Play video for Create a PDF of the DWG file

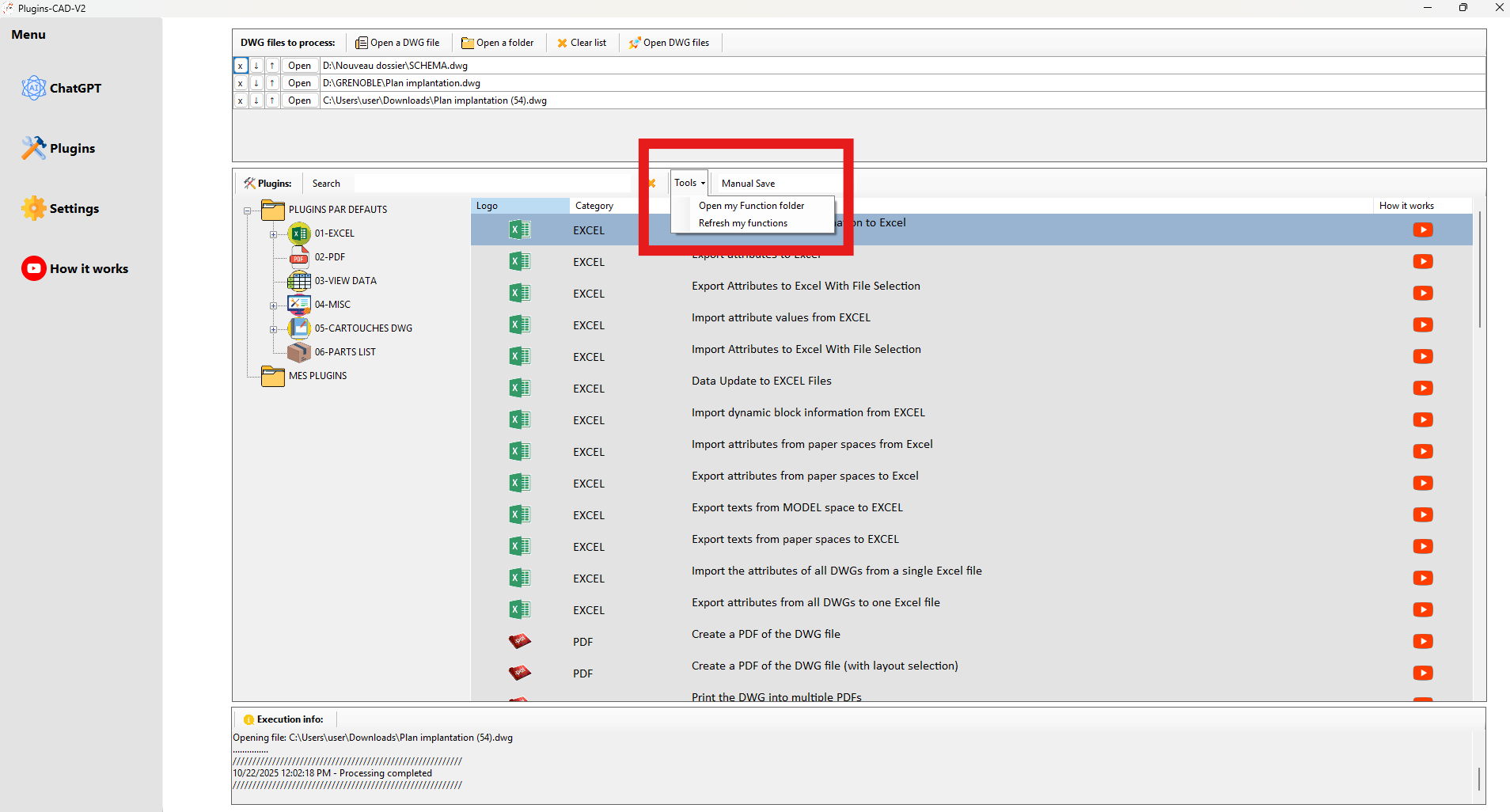point(1423,641)
